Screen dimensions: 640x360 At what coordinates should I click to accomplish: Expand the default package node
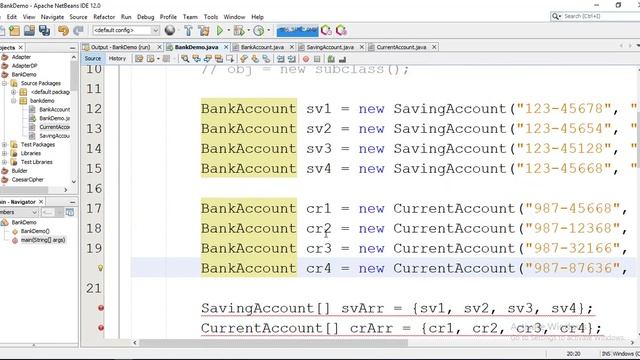tap(13, 92)
